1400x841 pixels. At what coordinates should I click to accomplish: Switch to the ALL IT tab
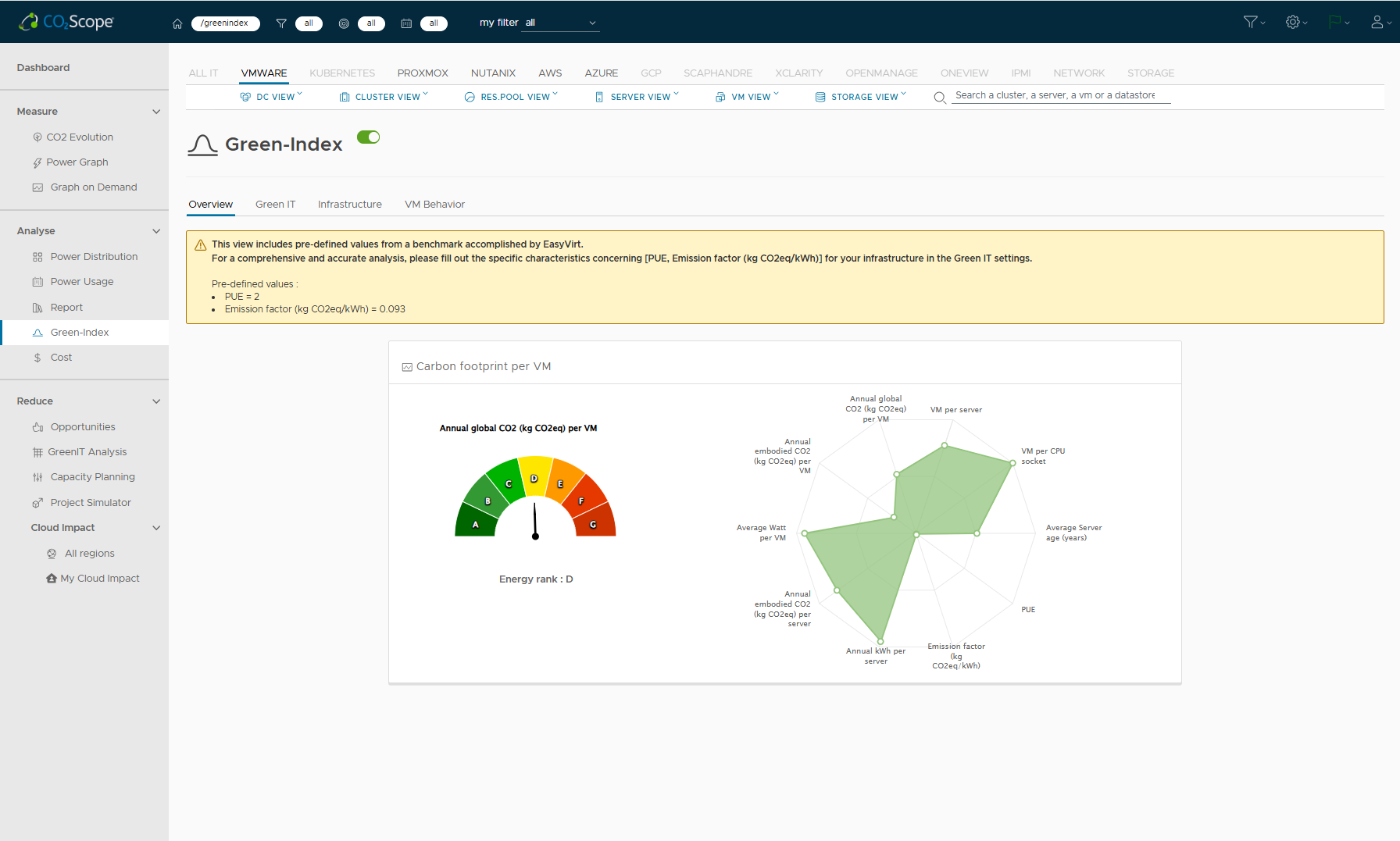click(203, 73)
